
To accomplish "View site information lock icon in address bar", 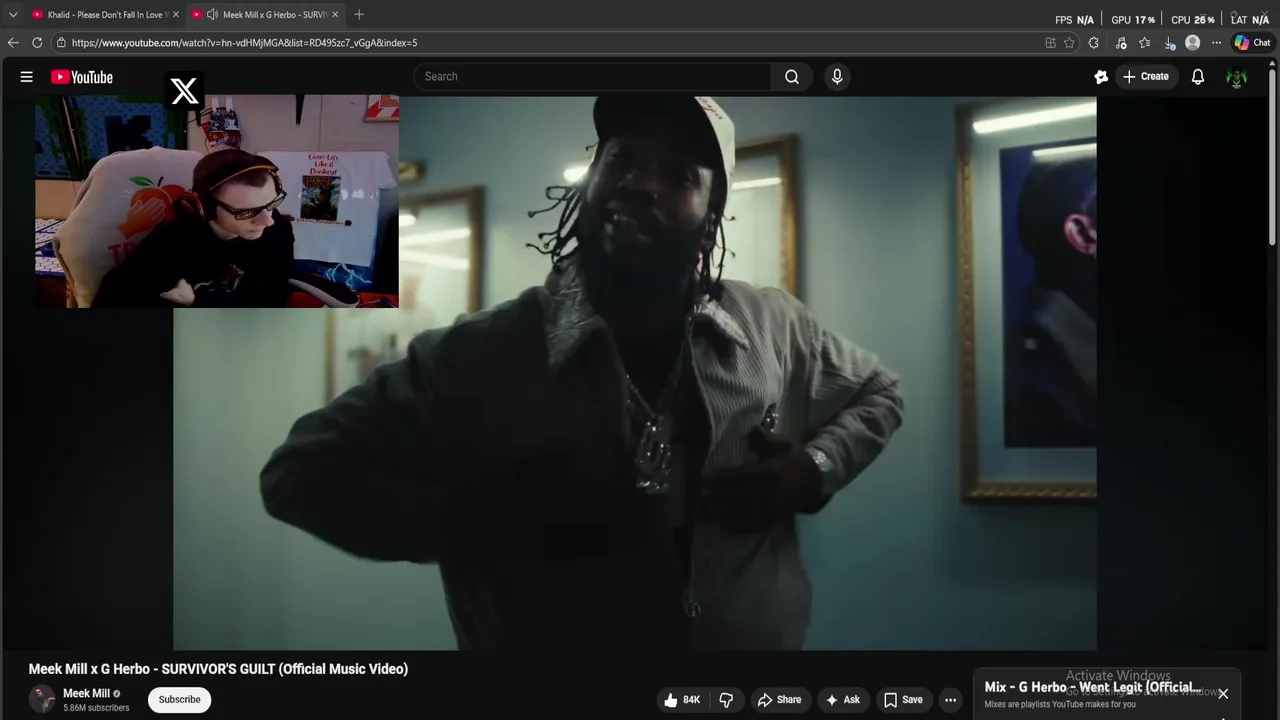I will [61, 43].
